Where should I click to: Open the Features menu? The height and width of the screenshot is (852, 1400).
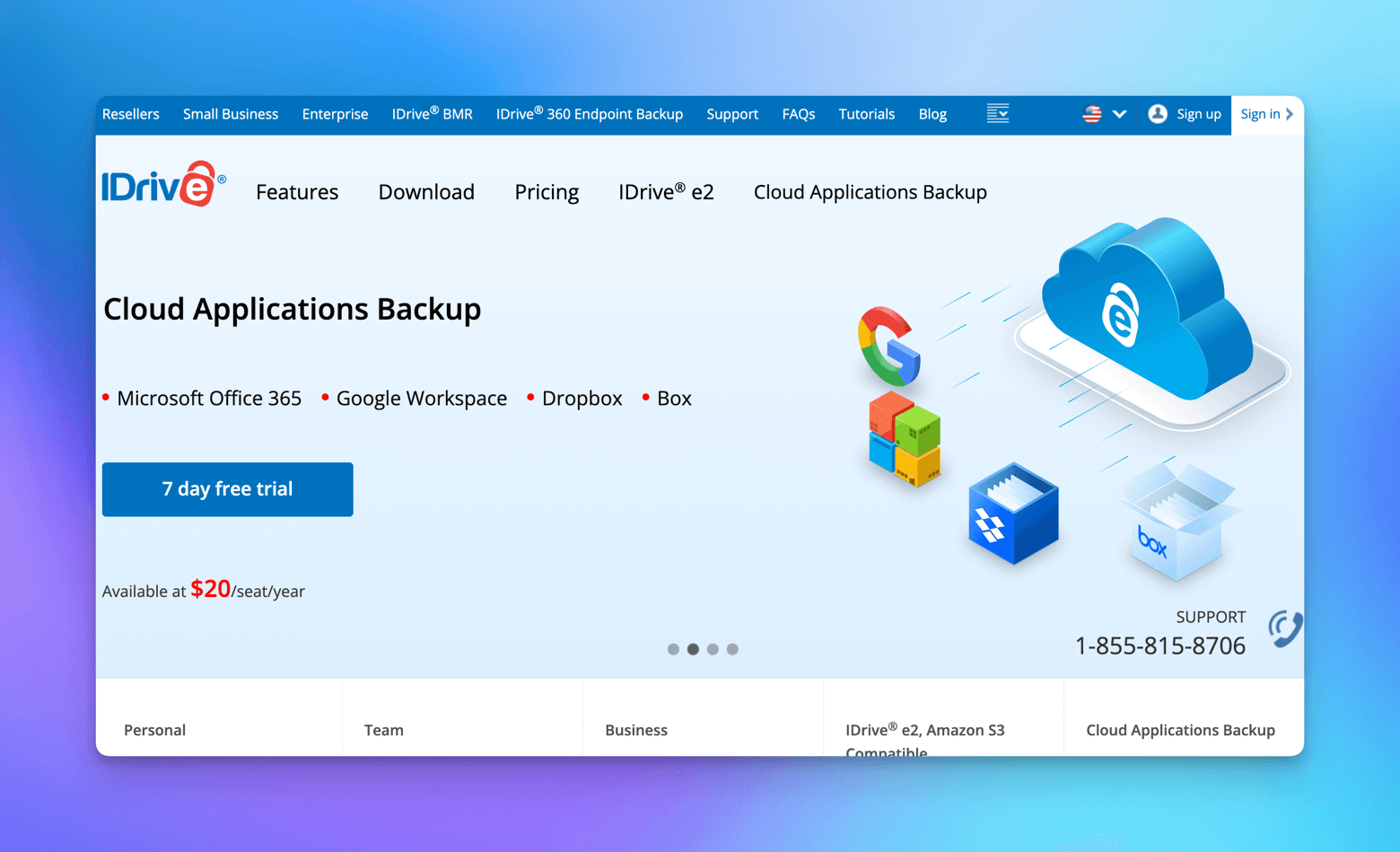[297, 192]
